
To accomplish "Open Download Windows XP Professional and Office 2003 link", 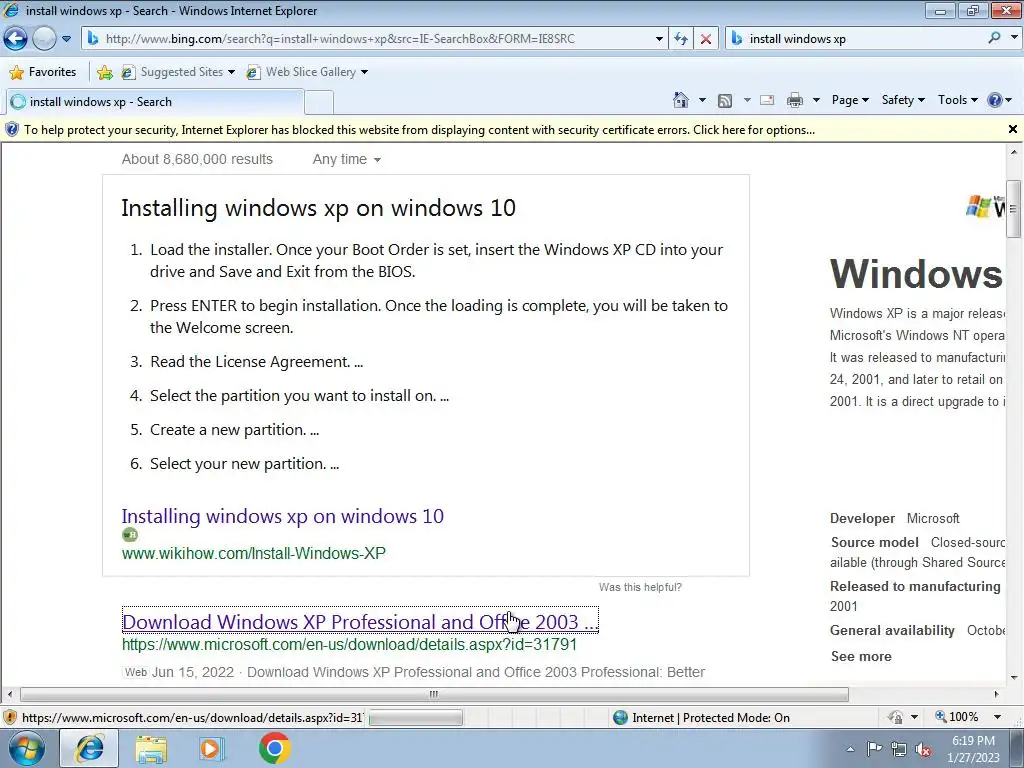I will 360,621.
